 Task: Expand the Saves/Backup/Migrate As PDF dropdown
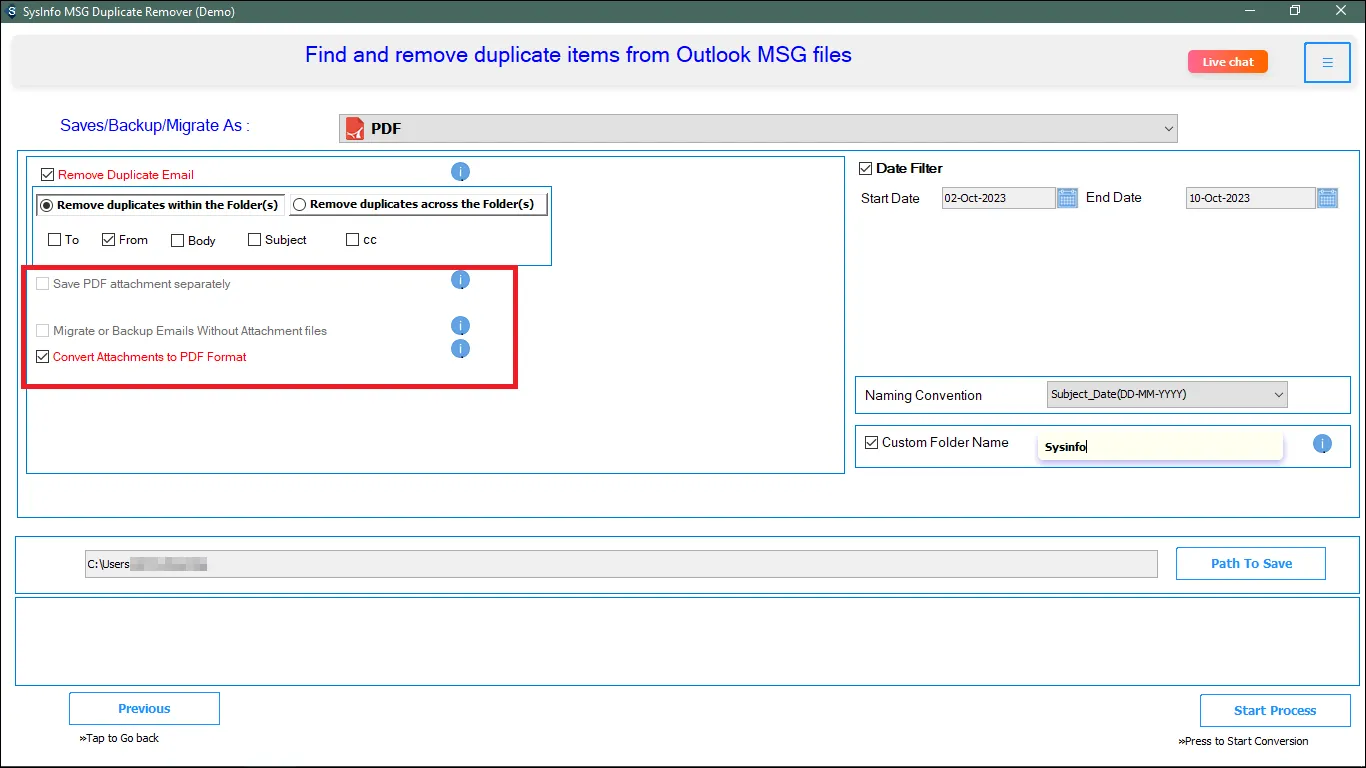1168,128
